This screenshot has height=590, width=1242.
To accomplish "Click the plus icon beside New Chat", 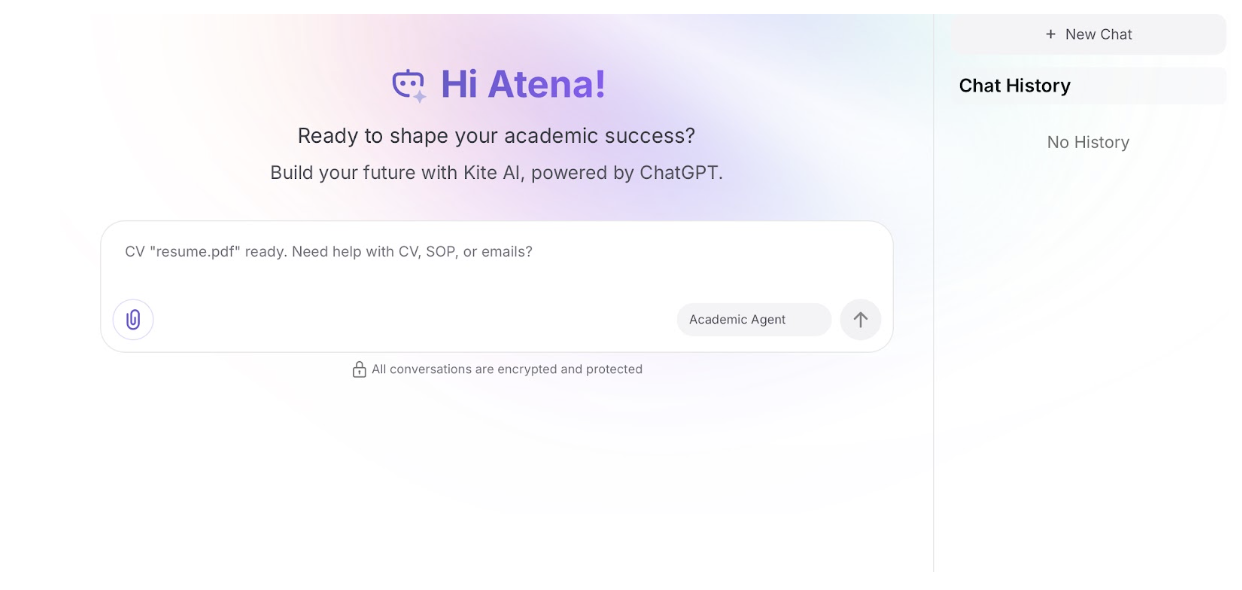I will pyautogui.click(x=1051, y=34).
